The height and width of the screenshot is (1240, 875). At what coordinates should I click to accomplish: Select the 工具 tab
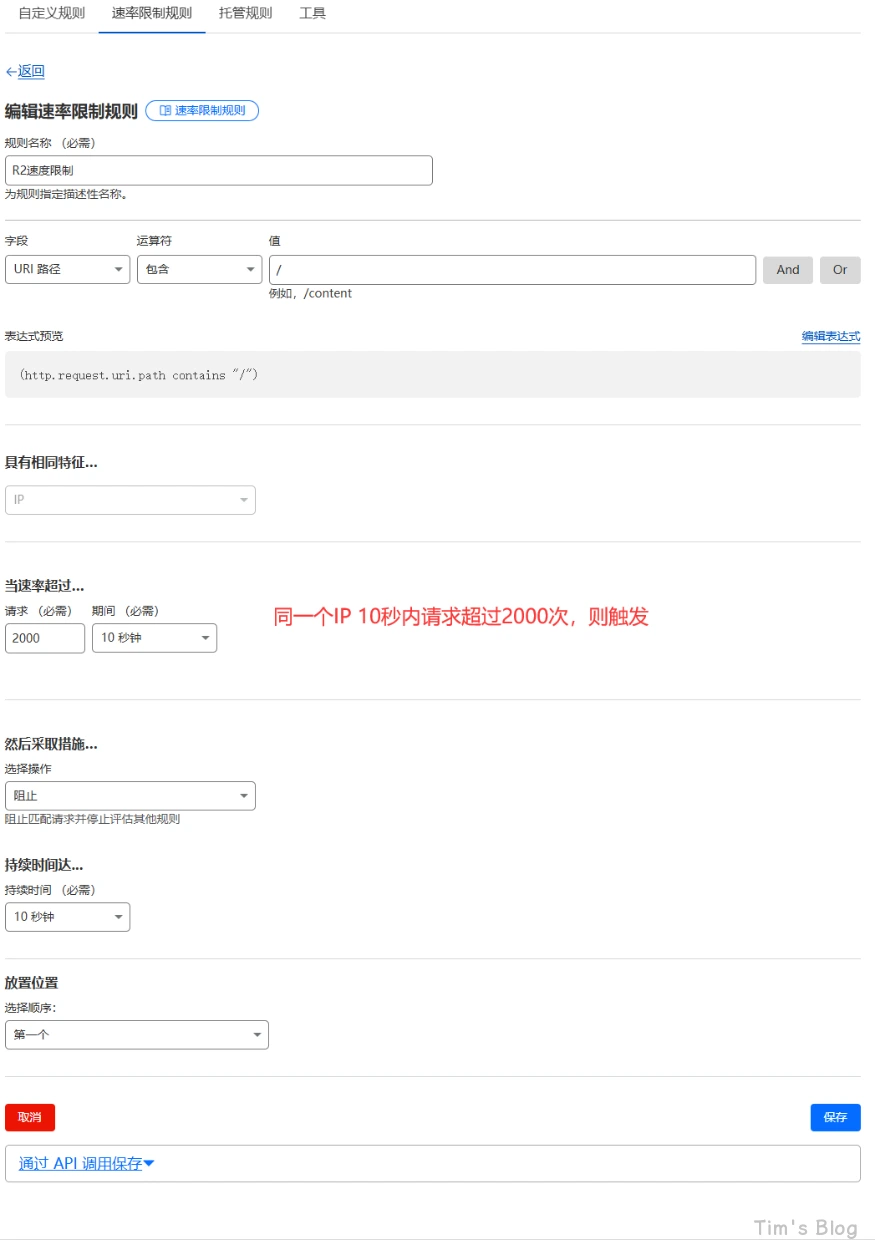pyautogui.click(x=312, y=14)
